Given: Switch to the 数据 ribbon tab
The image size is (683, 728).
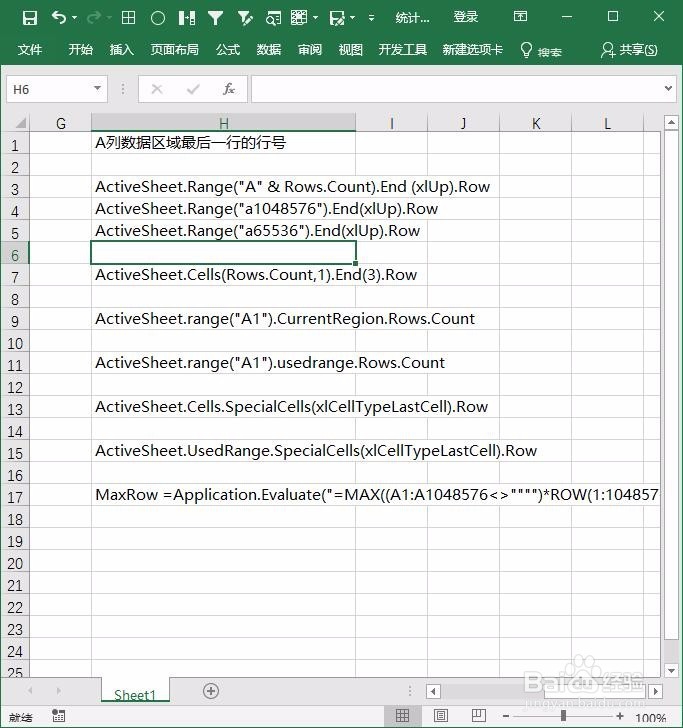Looking at the screenshot, I should point(269,49).
